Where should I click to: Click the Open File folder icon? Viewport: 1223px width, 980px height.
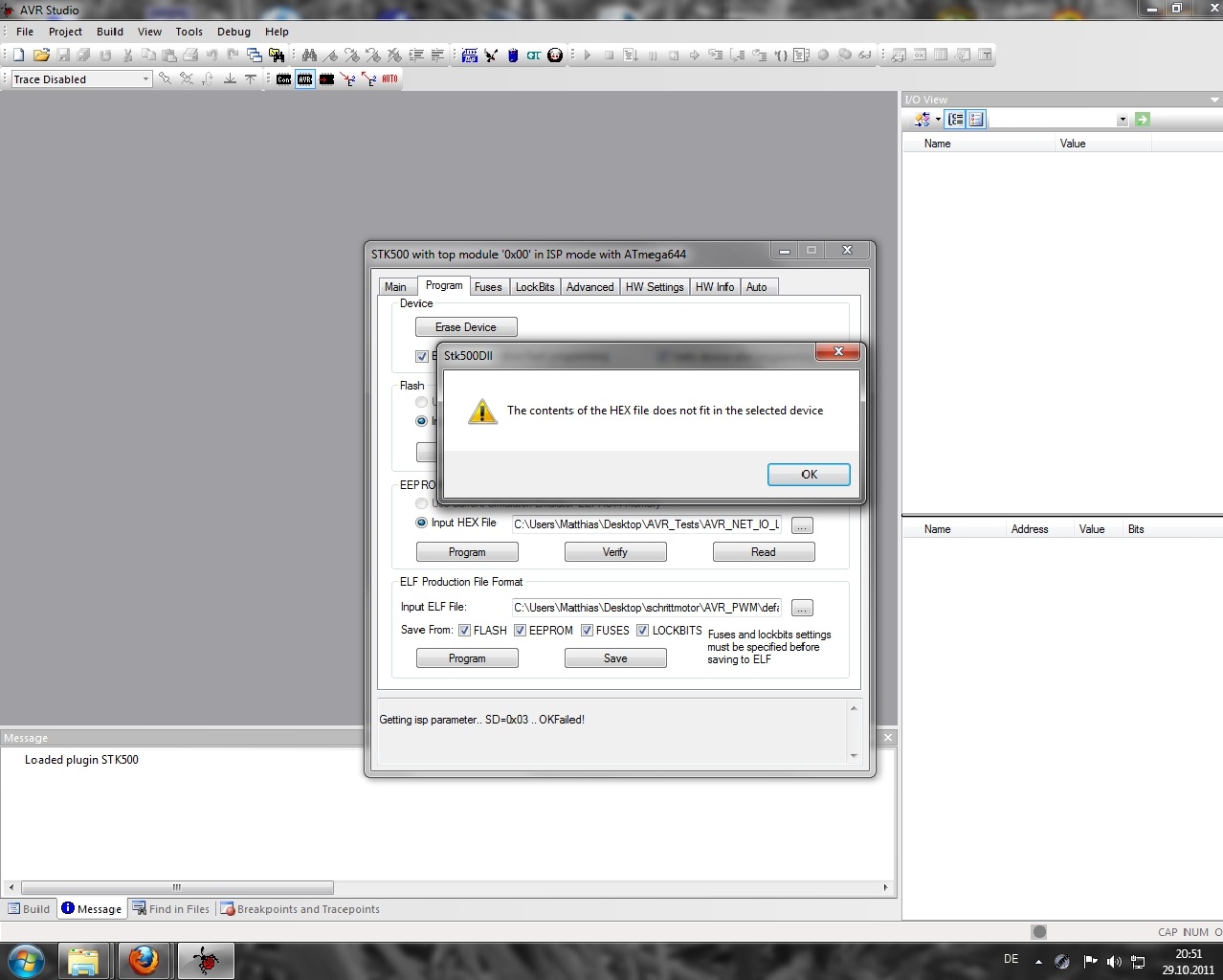pos(41,56)
